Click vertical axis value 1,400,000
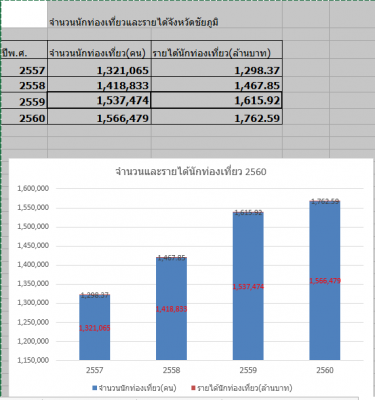Image resolution: width=375 pixels, height=400 pixels. tap(33, 264)
